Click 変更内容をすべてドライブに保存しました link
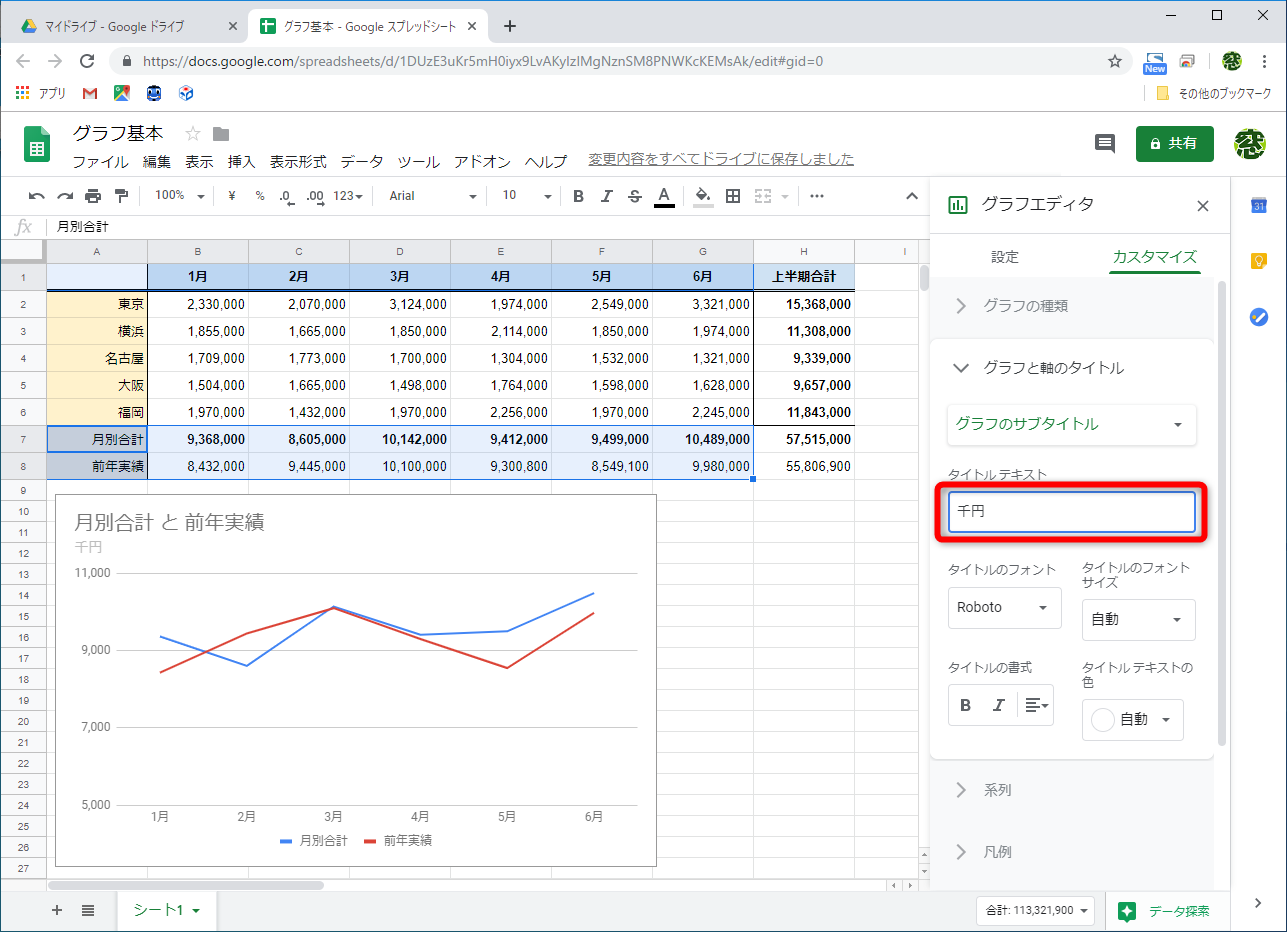 click(x=721, y=159)
